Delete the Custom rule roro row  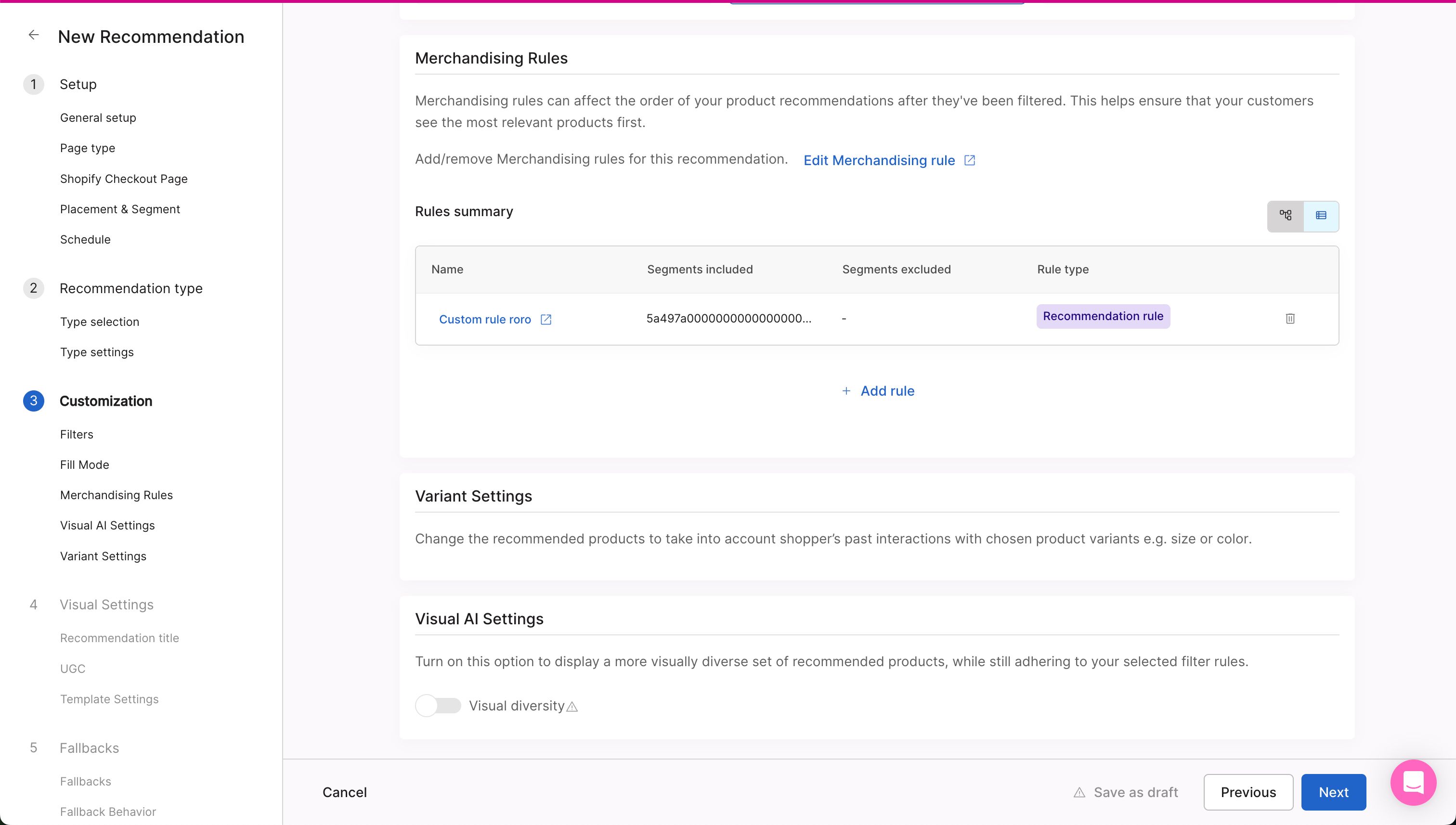click(x=1290, y=319)
